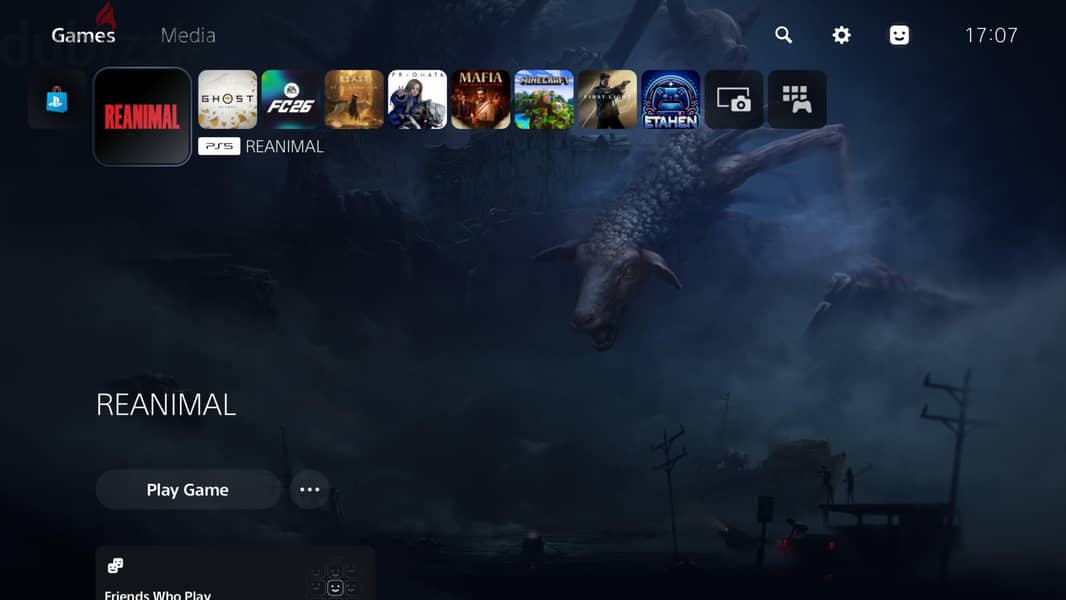Viewport: 1066px width, 600px height.
Task: Open the golden game tile after FC26
Action: tap(354, 99)
